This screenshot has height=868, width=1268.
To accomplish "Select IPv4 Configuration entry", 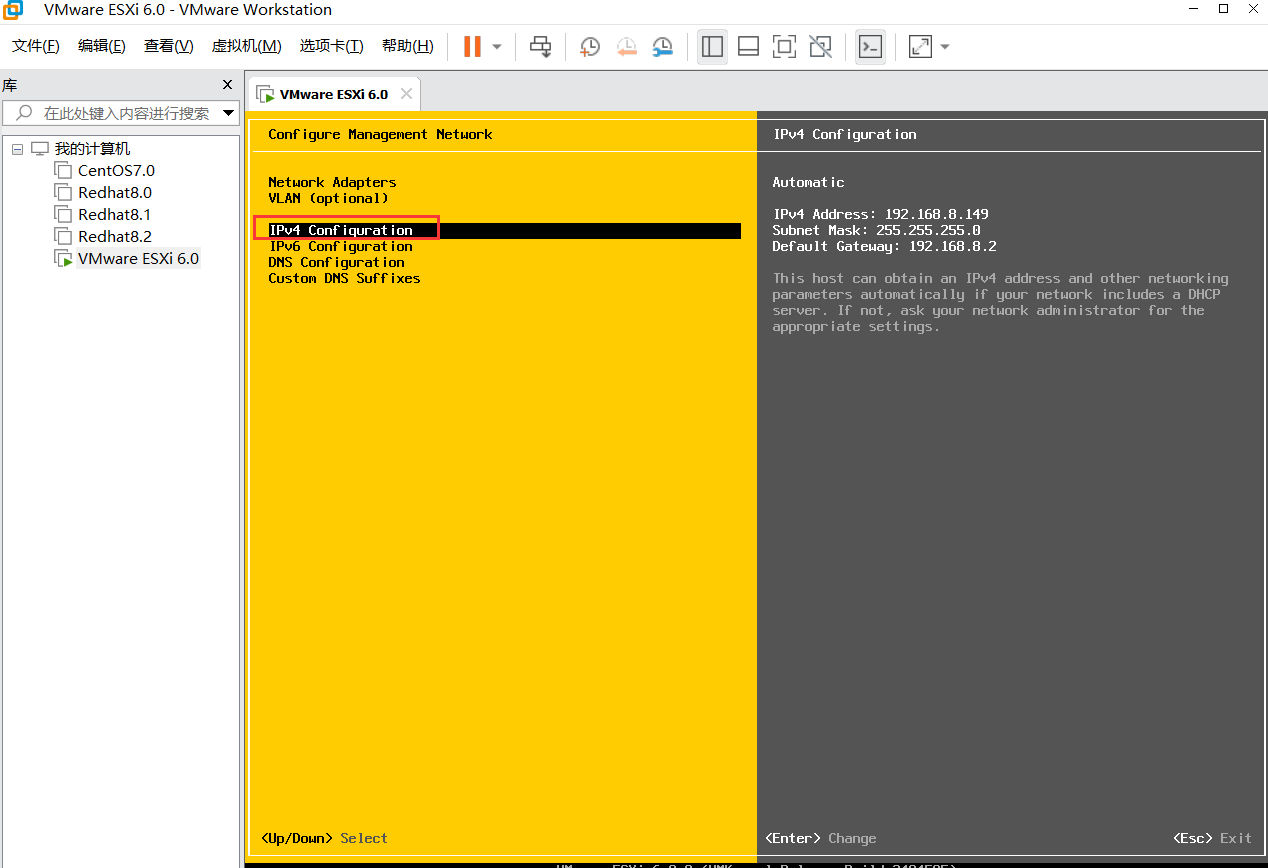I will (504, 230).
